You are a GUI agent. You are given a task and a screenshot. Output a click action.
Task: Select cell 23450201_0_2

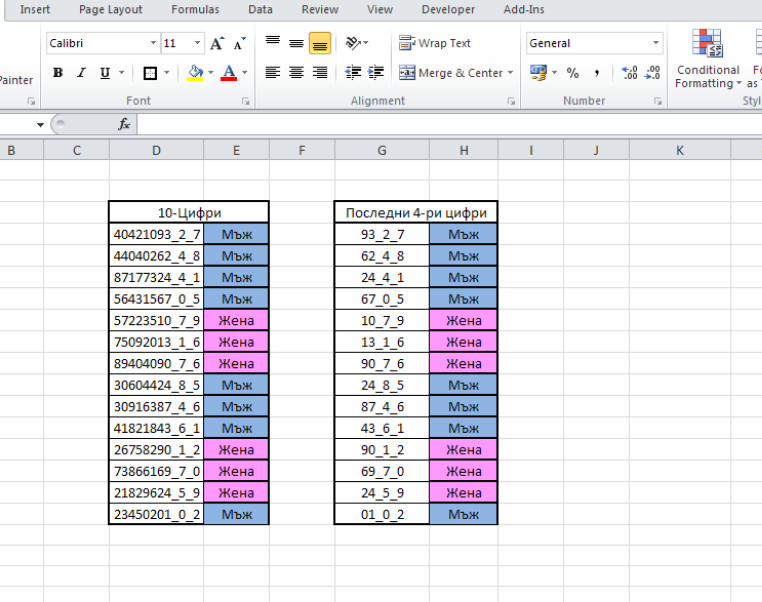(x=156, y=514)
